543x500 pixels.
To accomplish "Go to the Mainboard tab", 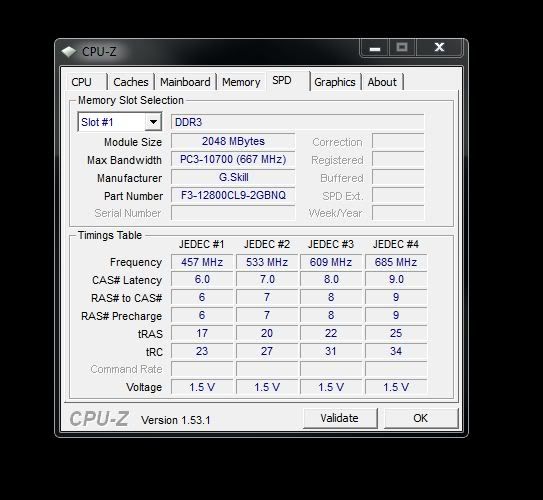I will click(x=185, y=82).
